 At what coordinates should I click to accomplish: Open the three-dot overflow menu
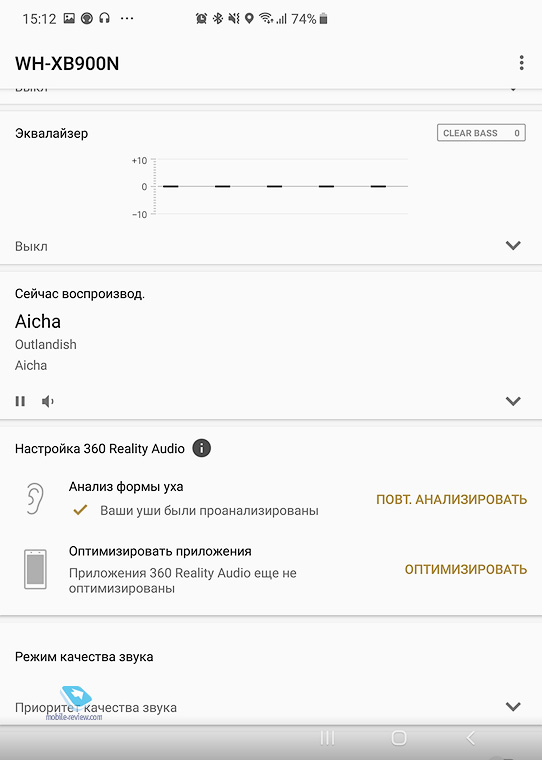point(521,63)
